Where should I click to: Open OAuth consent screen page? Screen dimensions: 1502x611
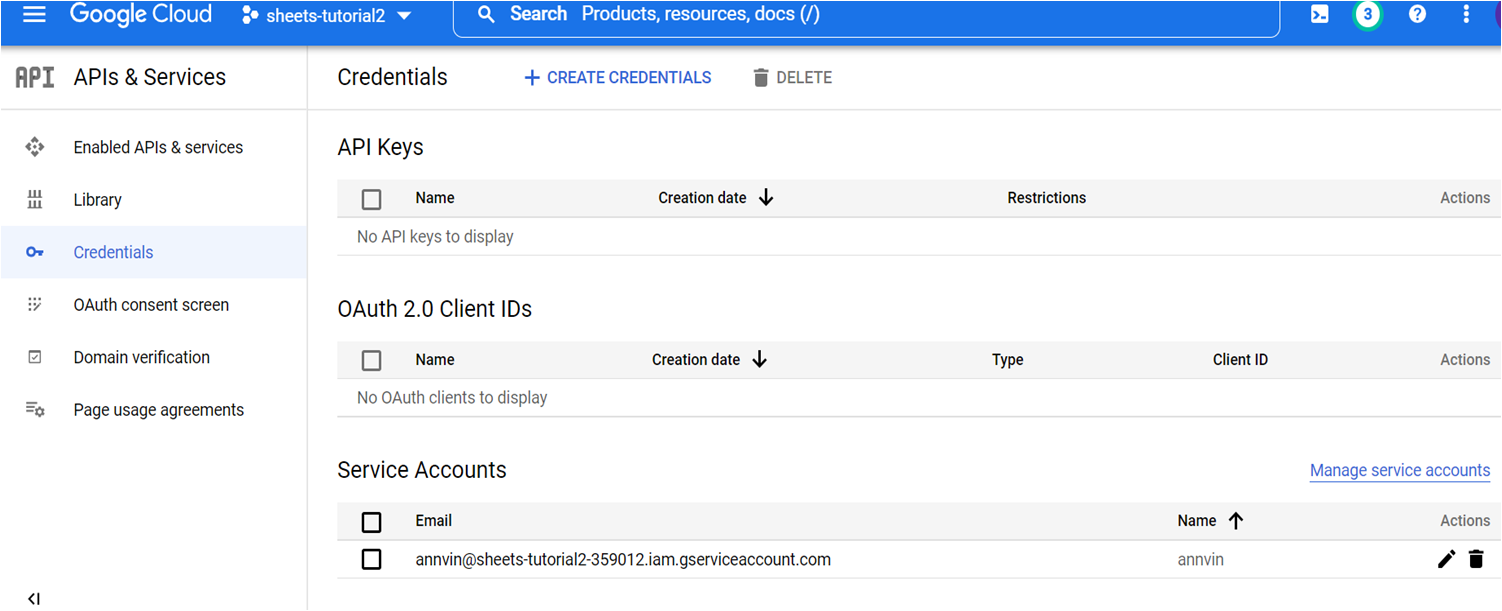point(151,305)
